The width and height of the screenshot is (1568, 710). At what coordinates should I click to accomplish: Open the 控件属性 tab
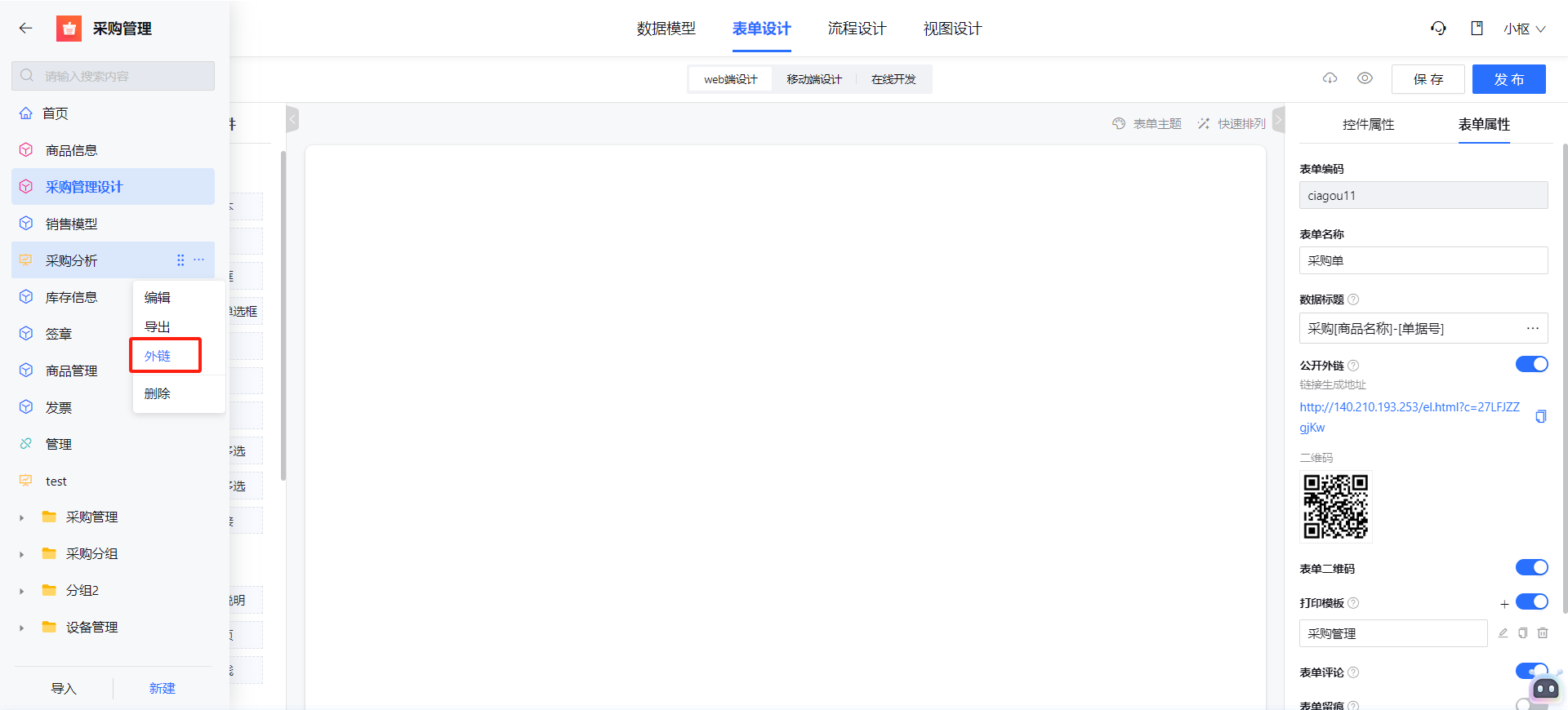click(x=1369, y=124)
